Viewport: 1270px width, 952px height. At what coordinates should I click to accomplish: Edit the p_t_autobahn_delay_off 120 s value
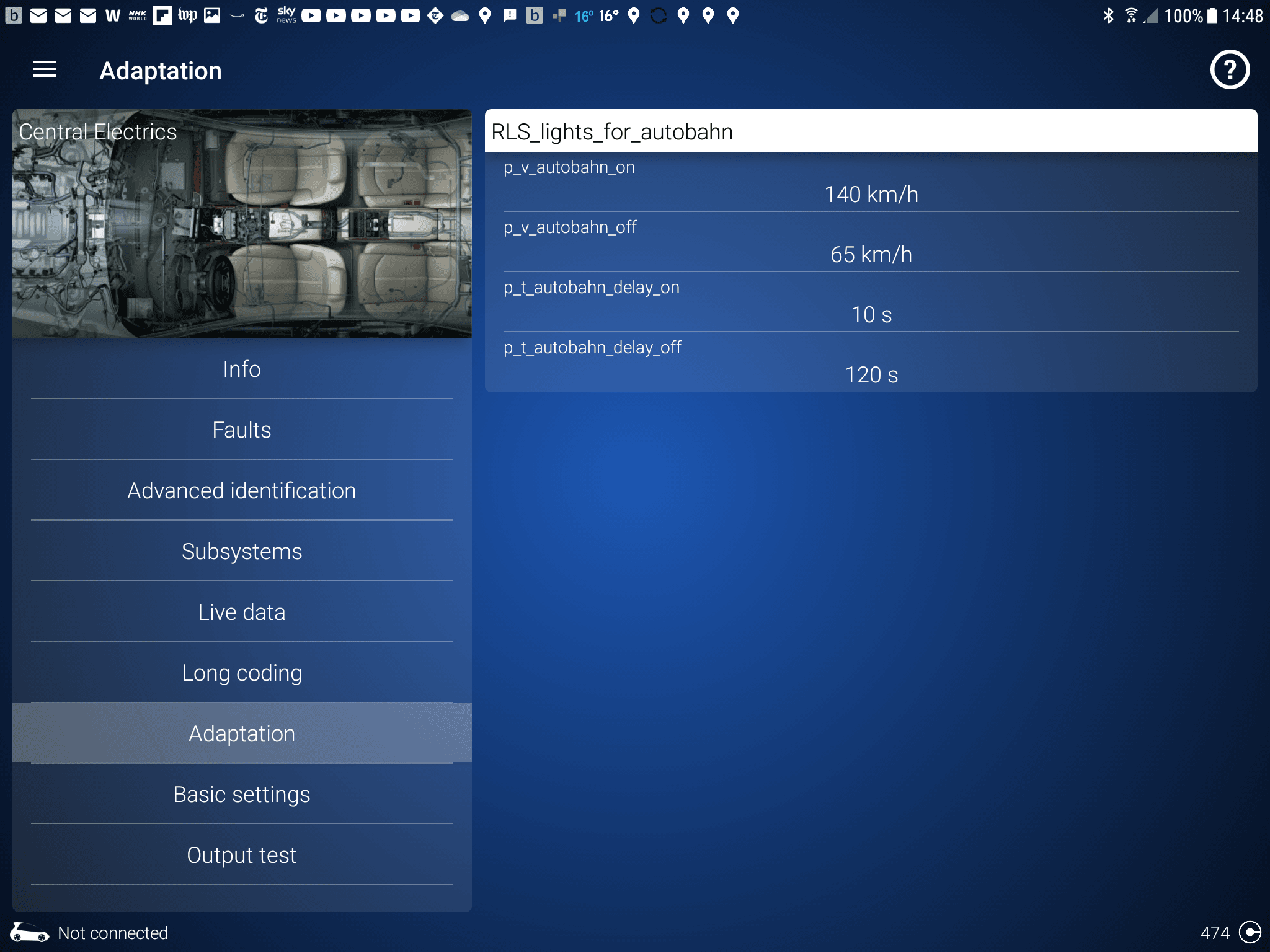coord(871,375)
